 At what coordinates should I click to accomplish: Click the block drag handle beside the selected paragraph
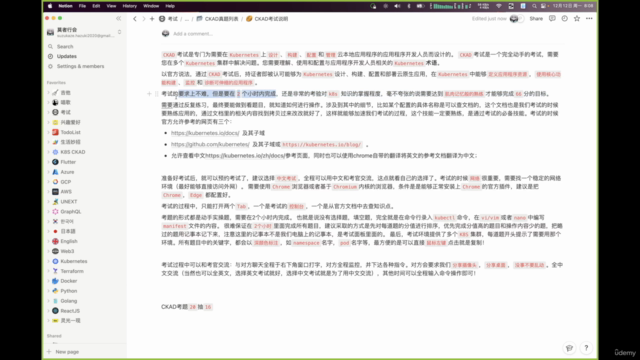[x=156, y=94]
